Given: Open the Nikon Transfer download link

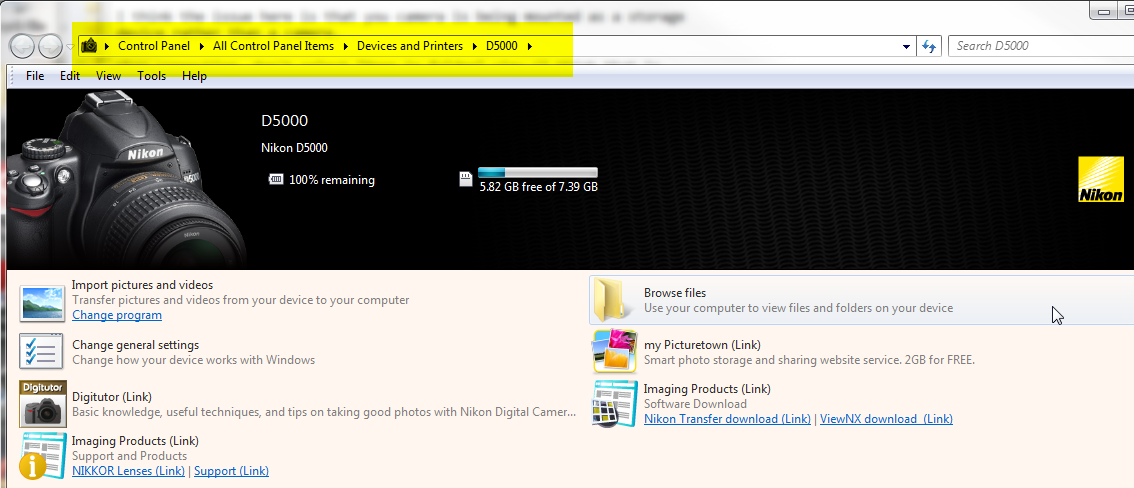Looking at the screenshot, I should (727, 419).
